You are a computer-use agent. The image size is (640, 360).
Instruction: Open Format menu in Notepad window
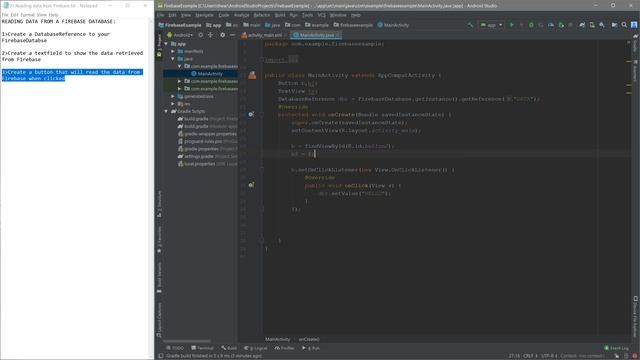coord(27,15)
